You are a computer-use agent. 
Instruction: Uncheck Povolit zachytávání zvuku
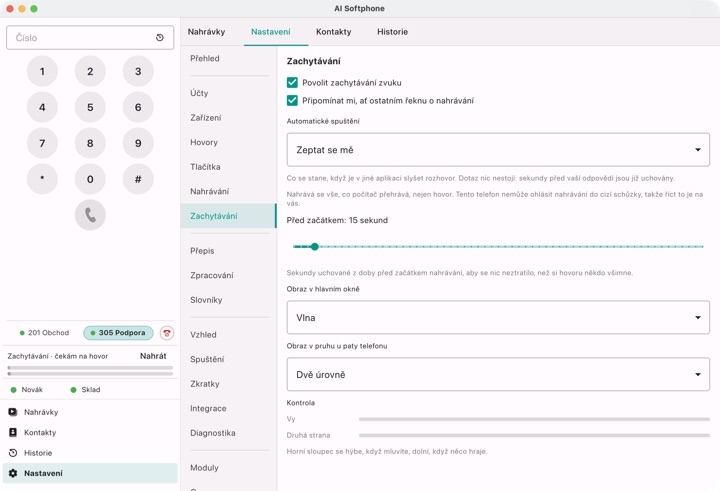pyautogui.click(x=292, y=83)
